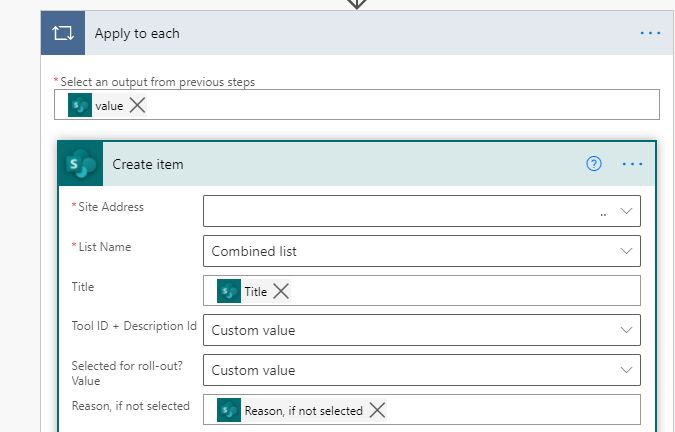Click the Apply to each header title
Image resolution: width=675 pixels, height=432 pixels.
(137, 33)
